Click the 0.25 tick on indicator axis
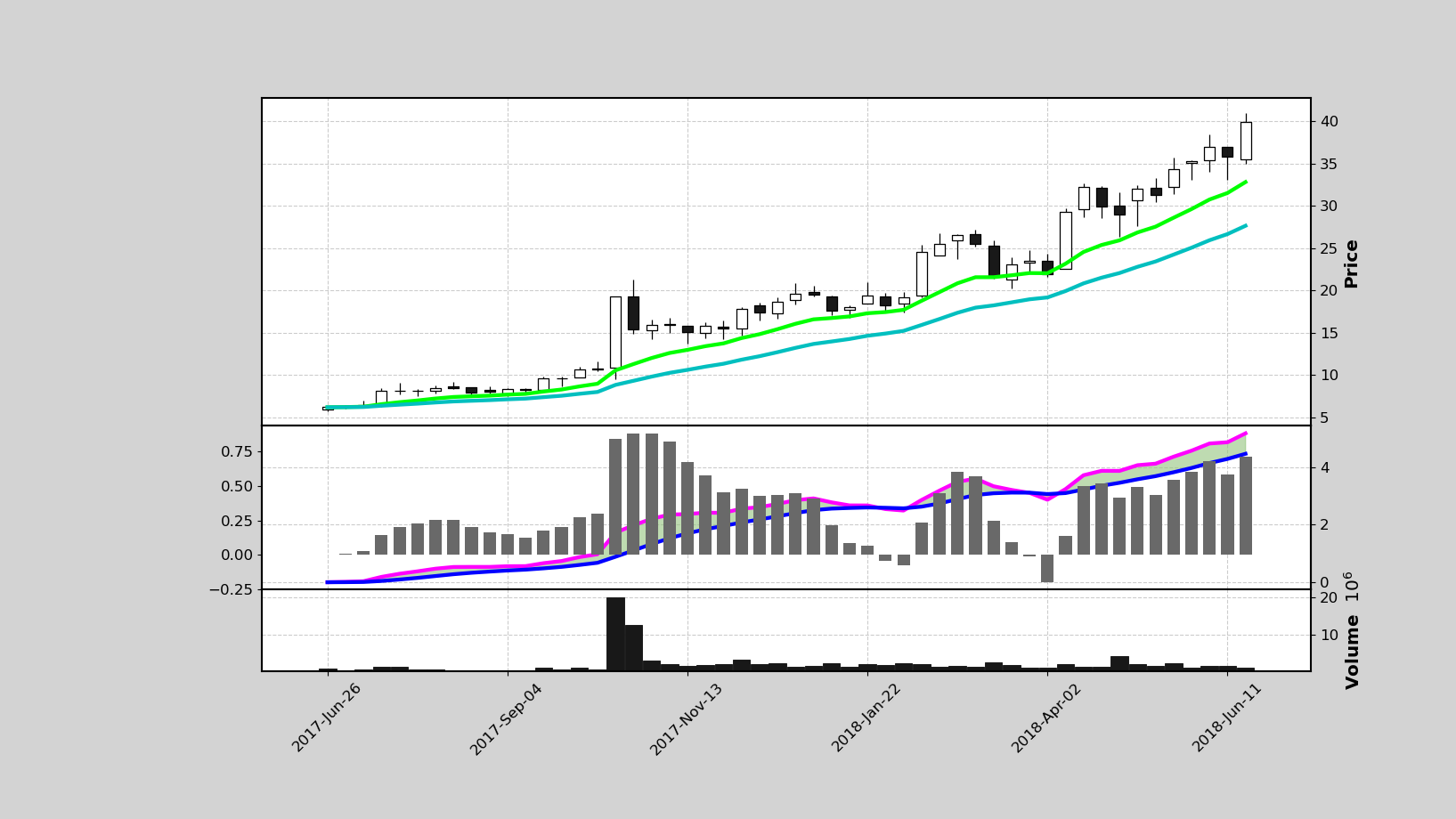This screenshot has height=819, width=1456. coord(237,521)
